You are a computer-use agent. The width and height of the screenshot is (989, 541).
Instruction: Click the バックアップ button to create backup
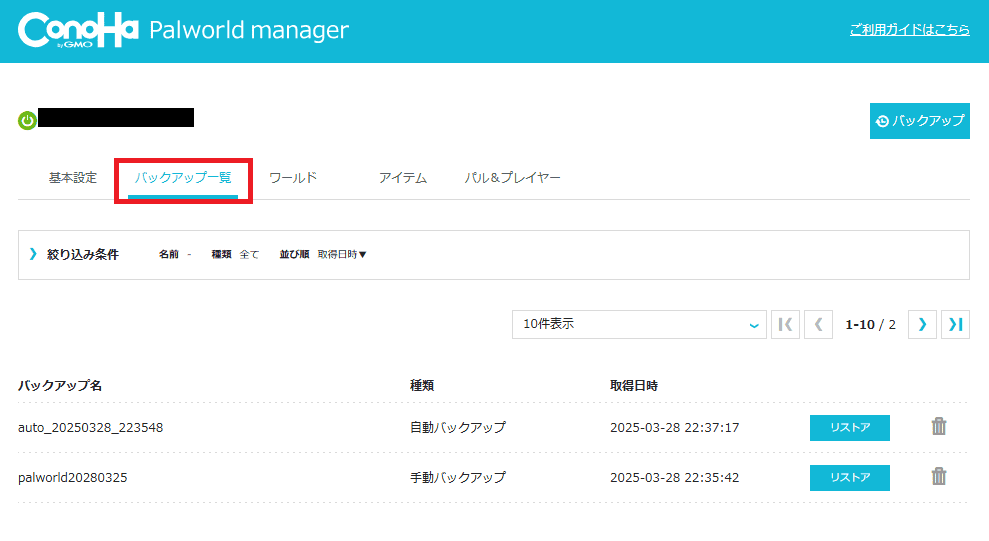coord(920,121)
